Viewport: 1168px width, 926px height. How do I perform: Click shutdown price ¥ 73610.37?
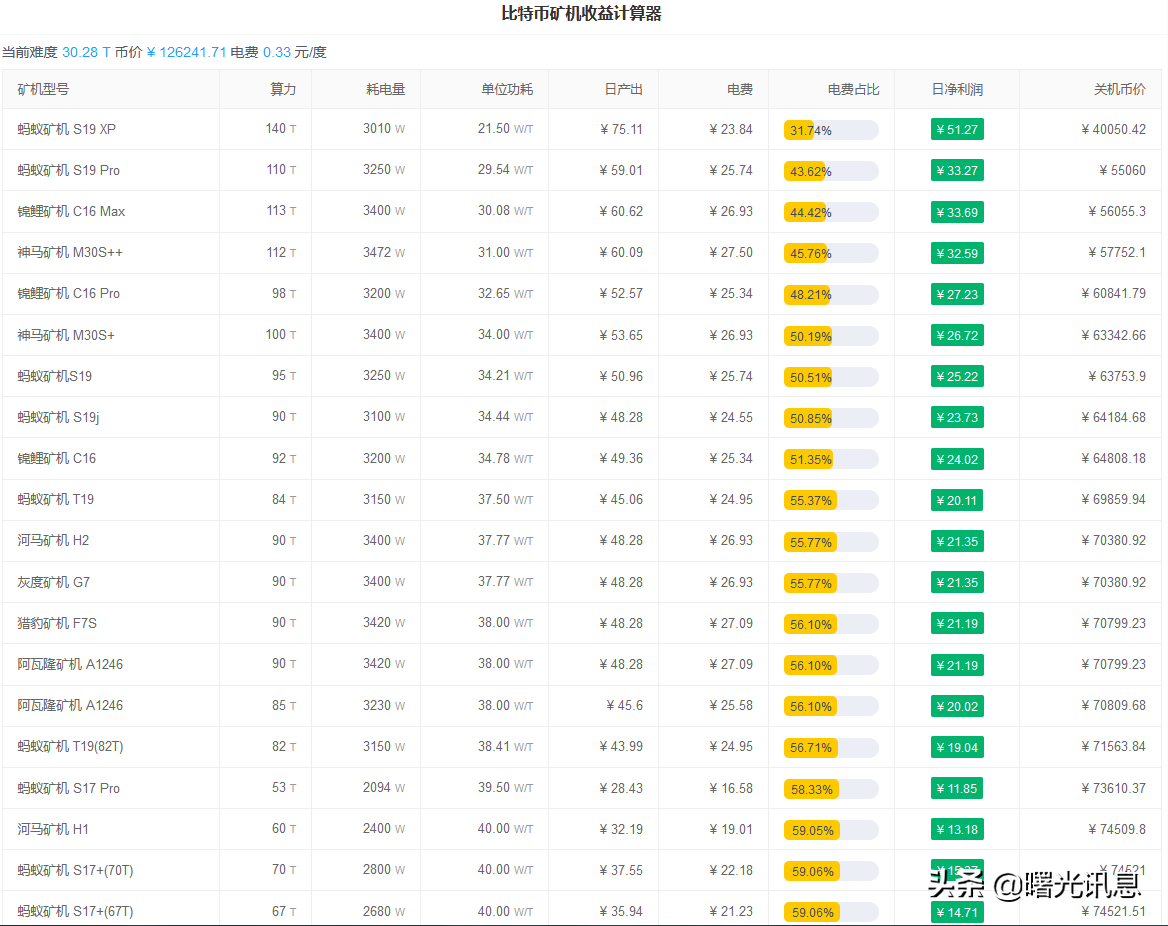1113,788
